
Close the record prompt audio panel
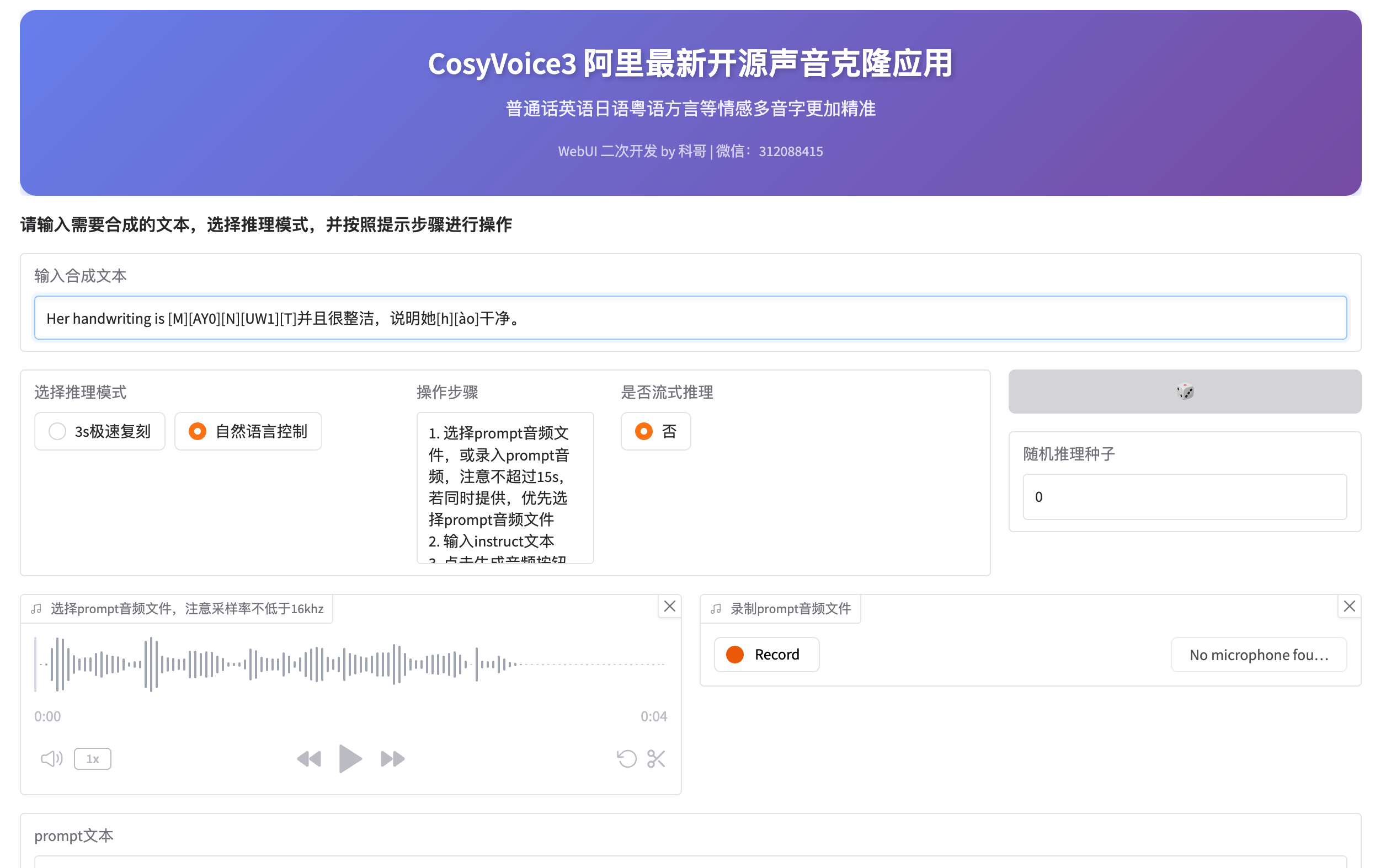[x=1349, y=606]
